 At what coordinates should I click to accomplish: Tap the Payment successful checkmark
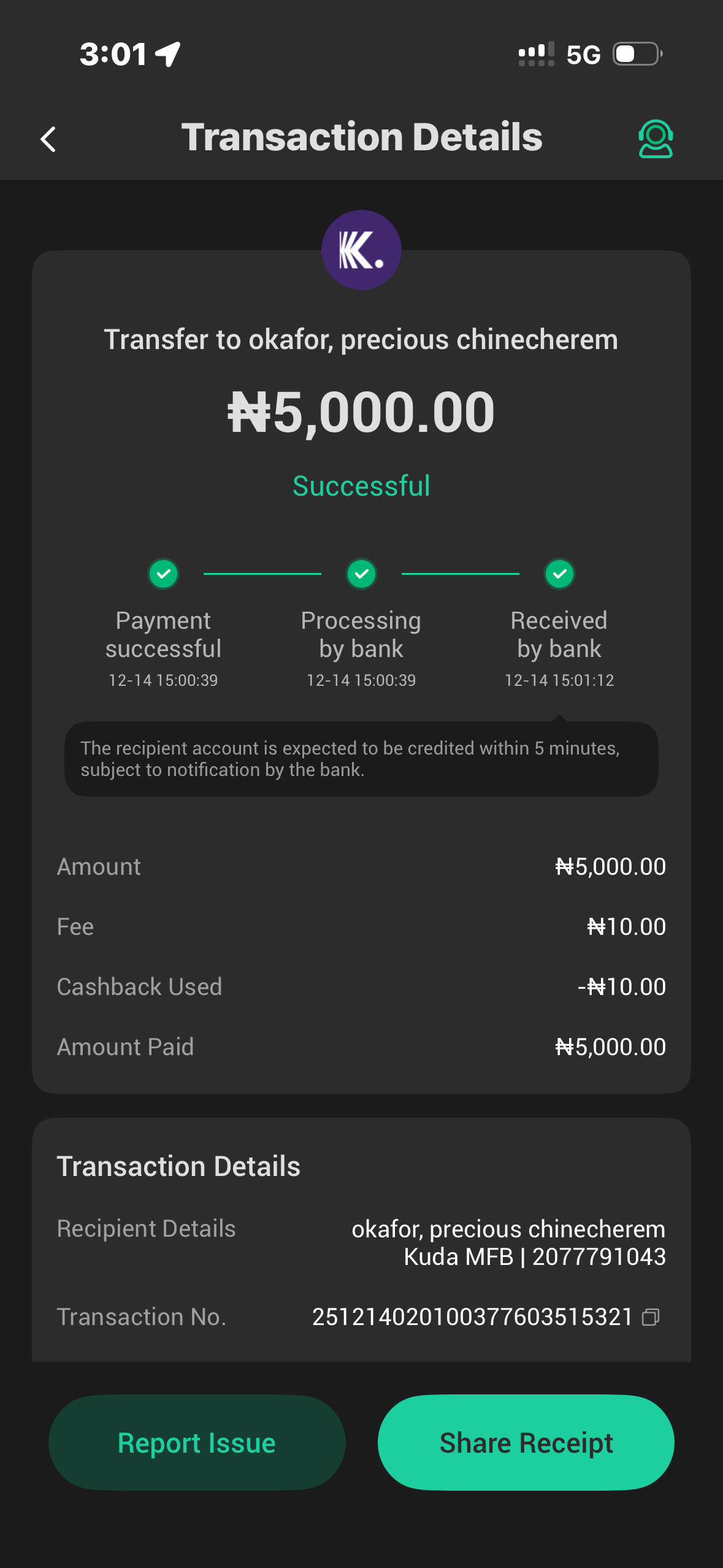tap(163, 574)
